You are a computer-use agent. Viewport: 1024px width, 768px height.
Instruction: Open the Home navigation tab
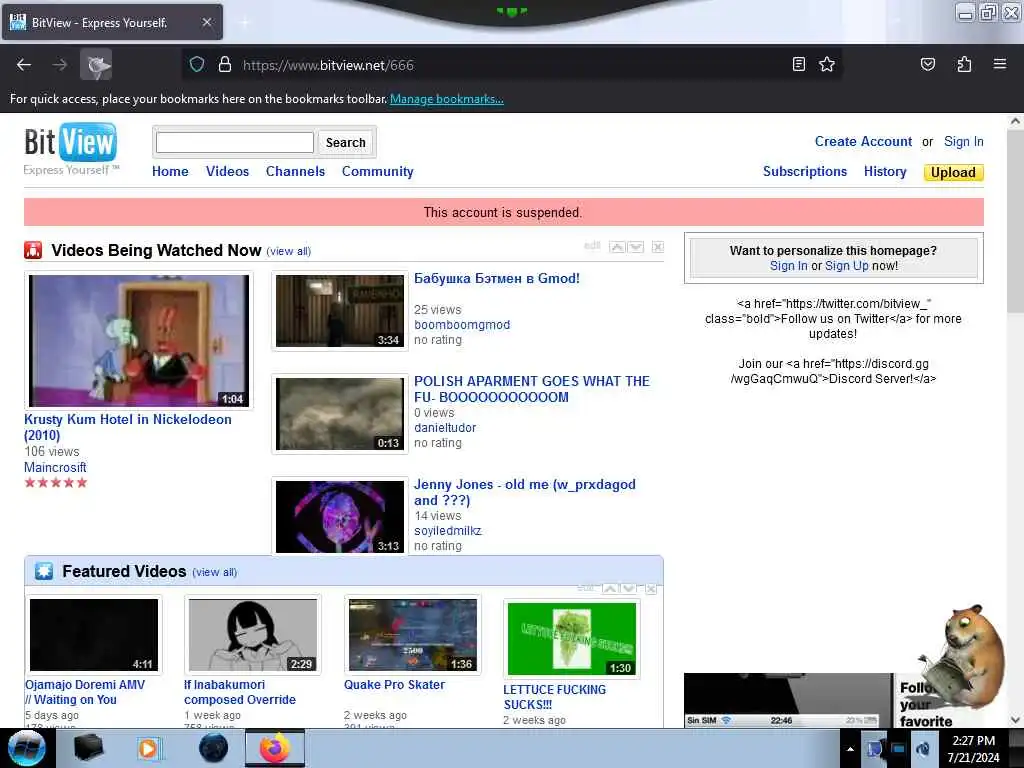170,171
